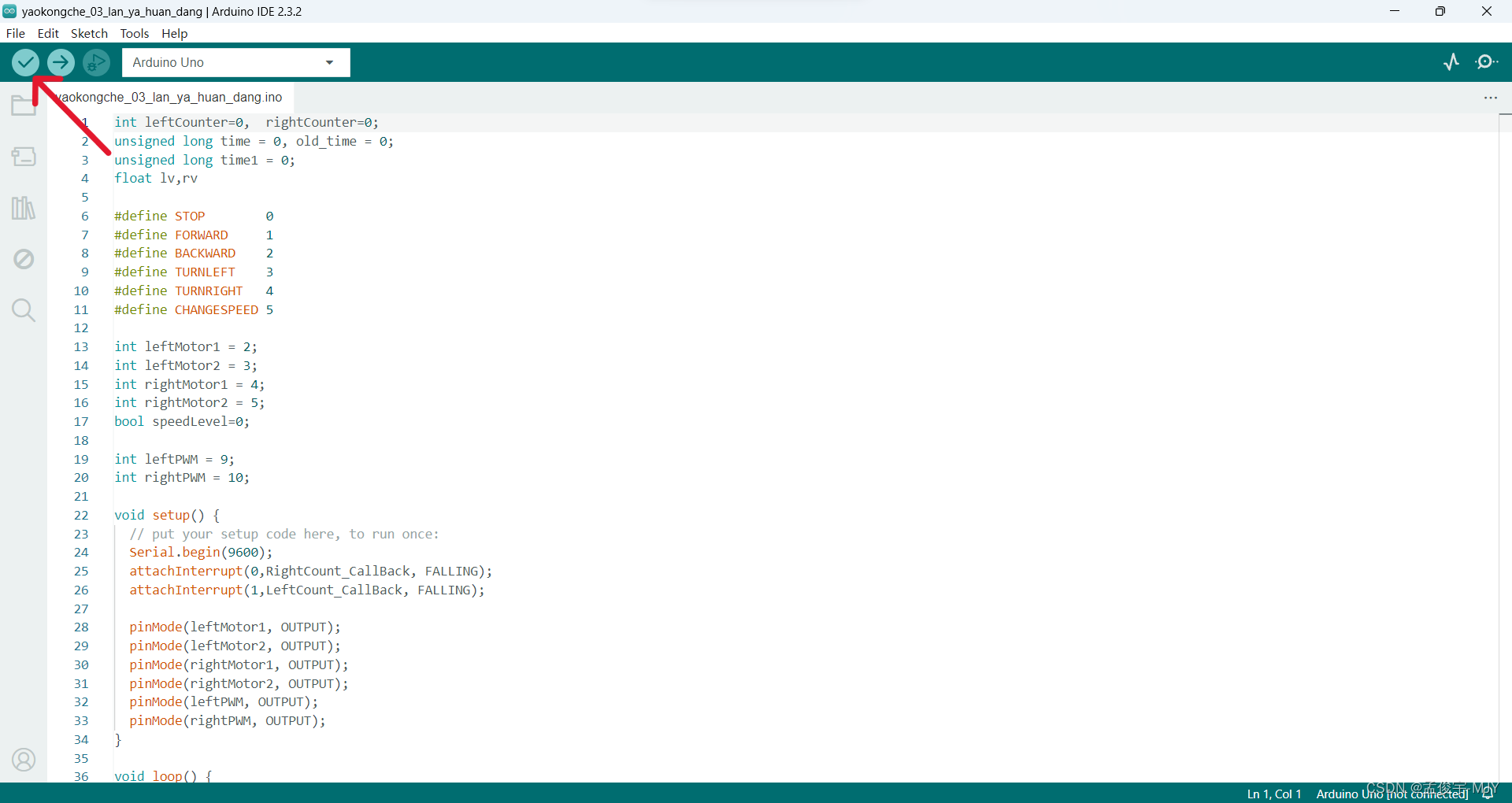The height and width of the screenshot is (803, 1512).
Task: Click the Ln 1, Col 1 cursor position
Action: [1274, 794]
